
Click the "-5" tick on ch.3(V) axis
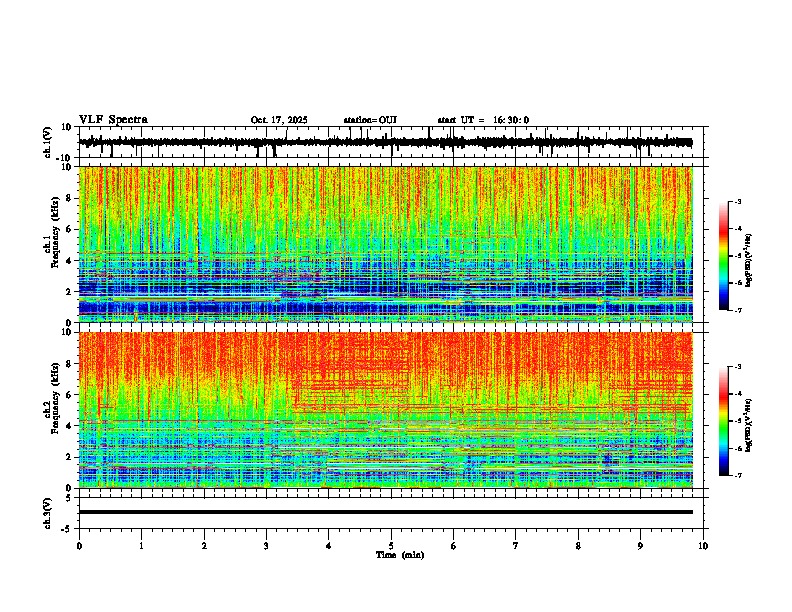pyautogui.click(x=68, y=529)
